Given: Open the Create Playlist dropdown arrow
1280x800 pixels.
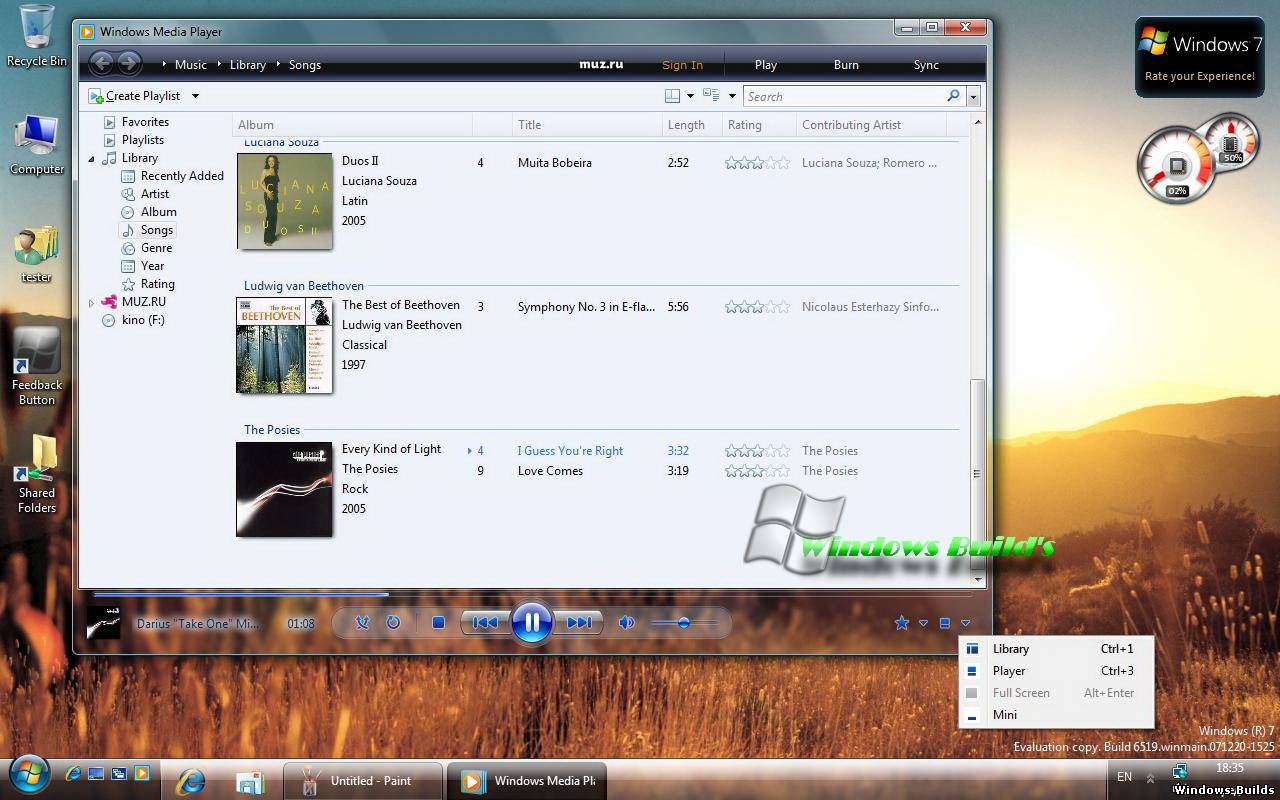Looking at the screenshot, I should [195, 96].
